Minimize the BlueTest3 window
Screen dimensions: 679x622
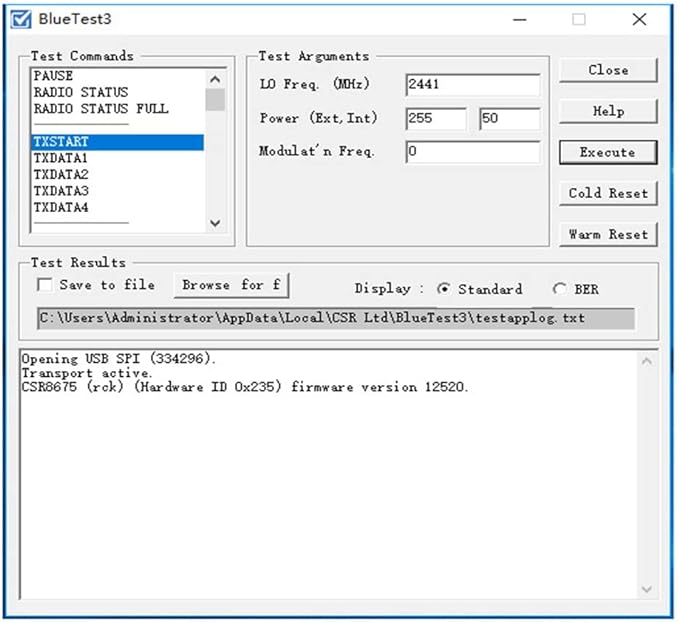pyautogui.click(x=520, y=19)
